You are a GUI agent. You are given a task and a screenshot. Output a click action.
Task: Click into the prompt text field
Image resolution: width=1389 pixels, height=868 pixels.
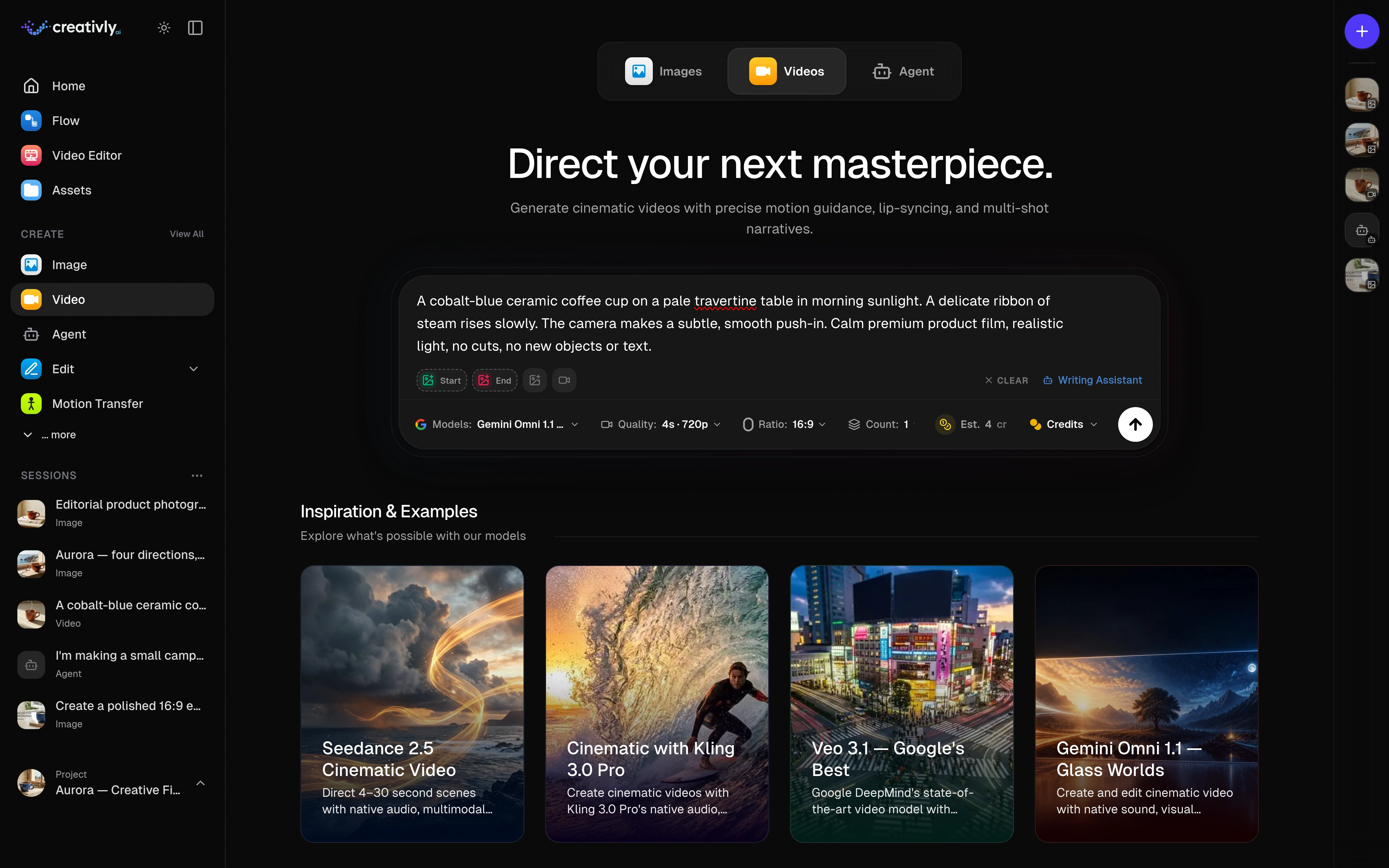coord(741,323)
